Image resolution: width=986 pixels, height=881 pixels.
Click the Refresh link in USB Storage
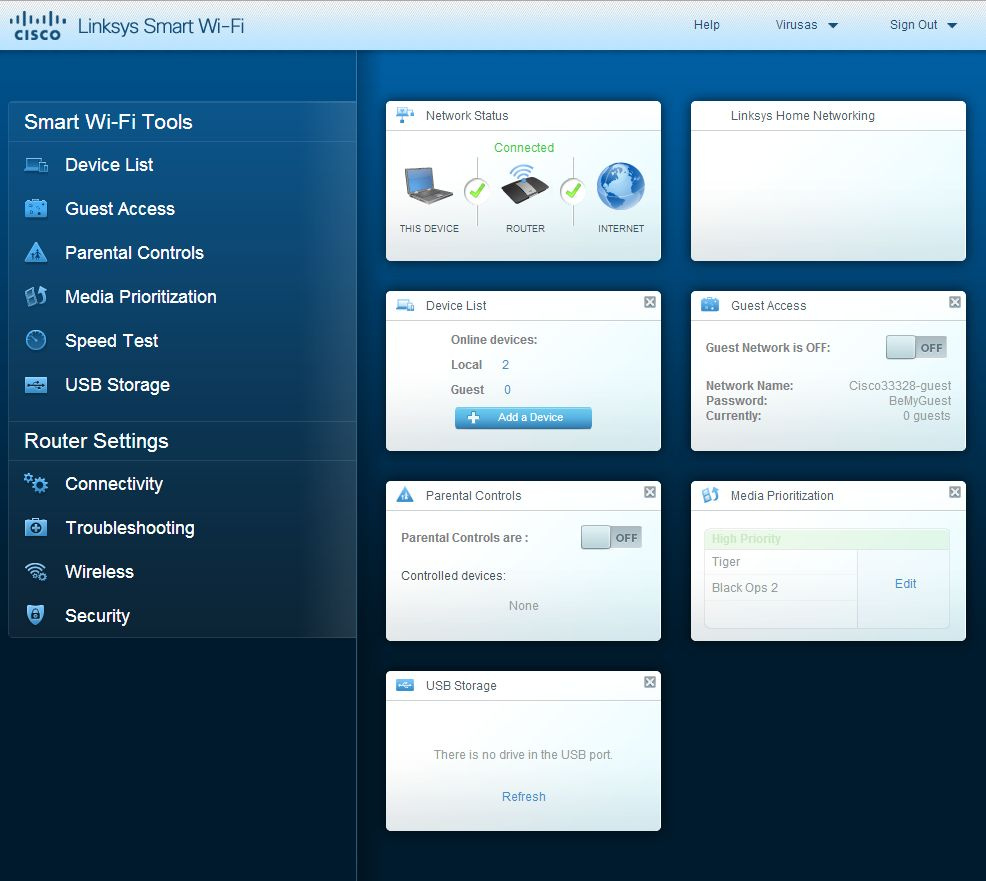tap(524, 797)
